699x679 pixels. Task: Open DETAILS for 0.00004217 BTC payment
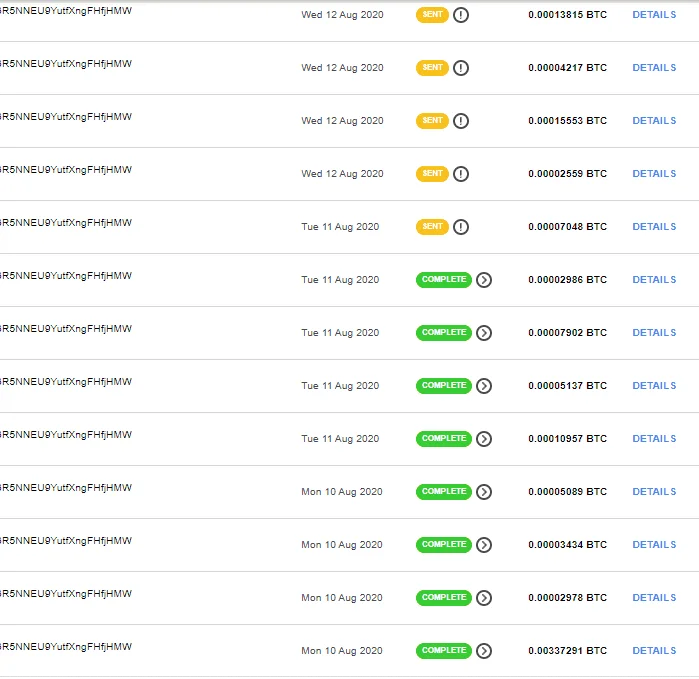tap(654, 68)
